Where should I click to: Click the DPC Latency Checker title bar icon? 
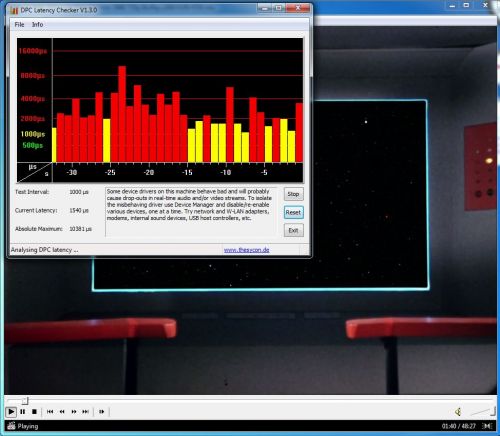coord(14,10)
